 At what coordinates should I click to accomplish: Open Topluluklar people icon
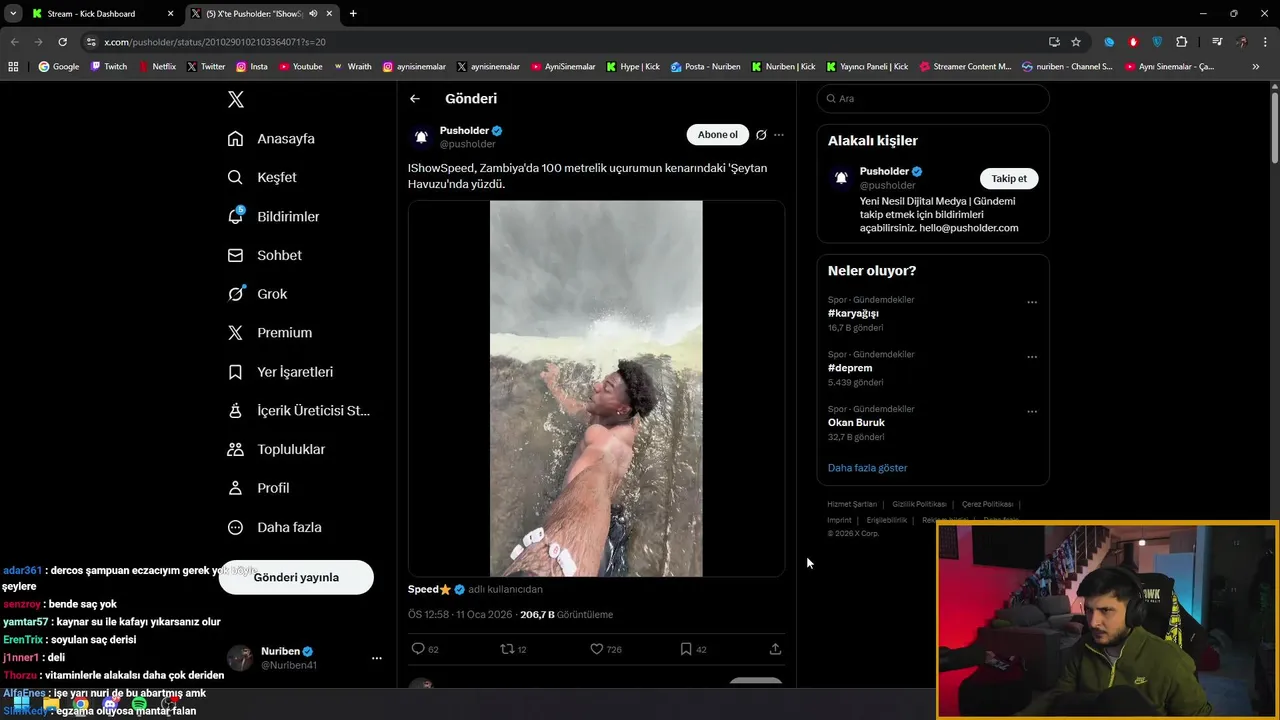tap(235, 449)
